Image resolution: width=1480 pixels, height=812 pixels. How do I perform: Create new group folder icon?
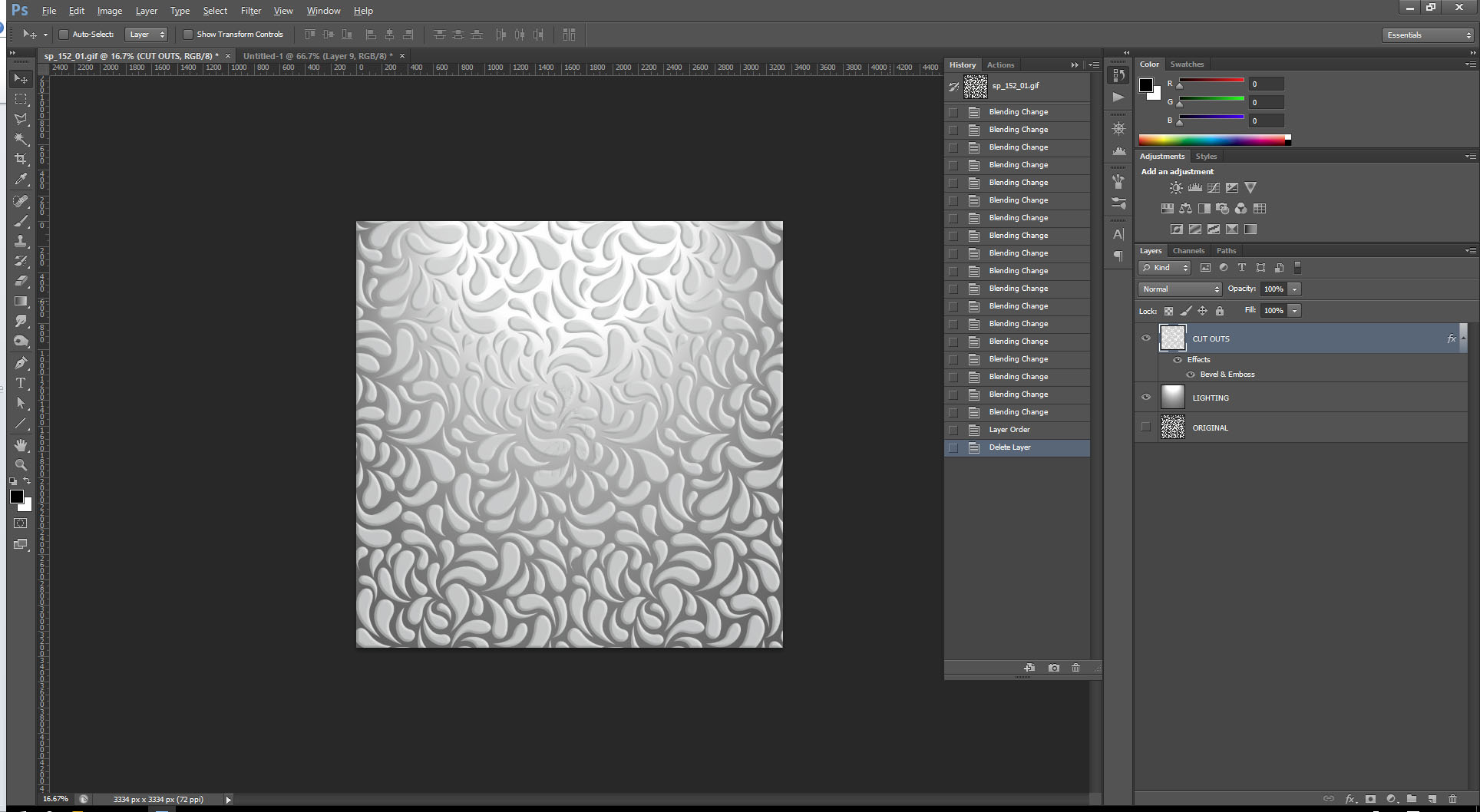pos(1412,799)
